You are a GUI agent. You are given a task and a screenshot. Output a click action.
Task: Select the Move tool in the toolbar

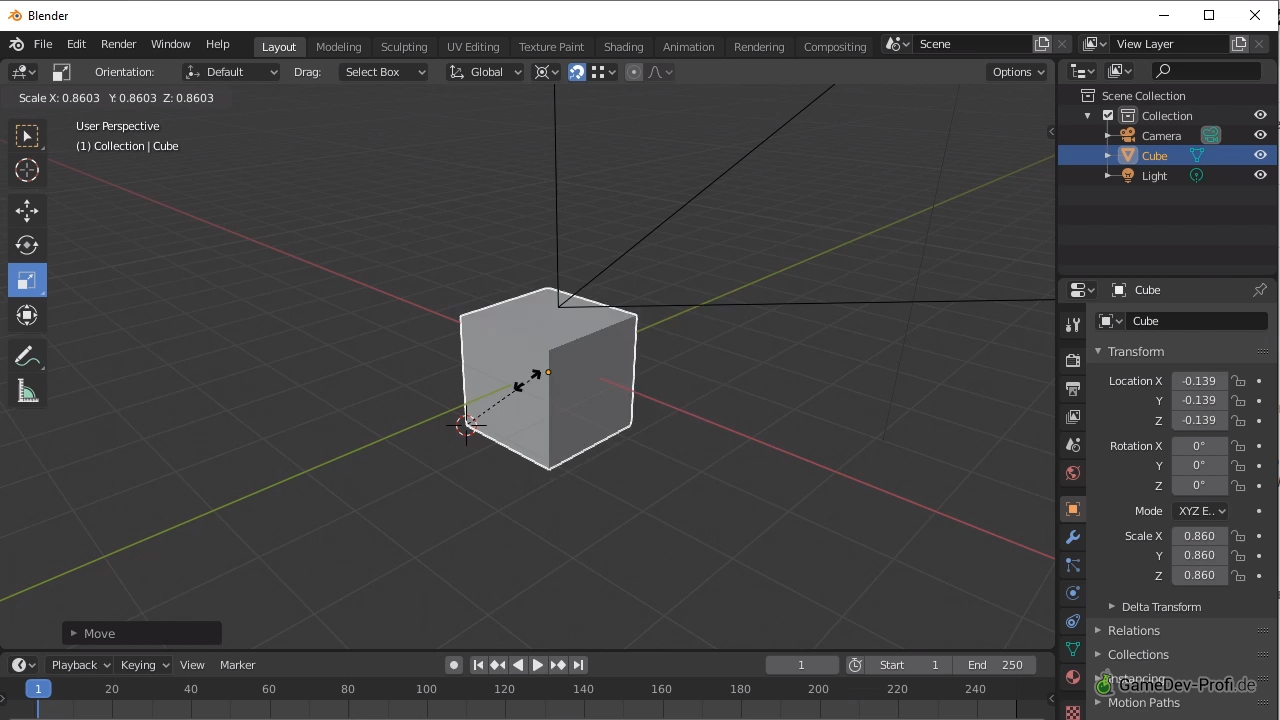27,210
